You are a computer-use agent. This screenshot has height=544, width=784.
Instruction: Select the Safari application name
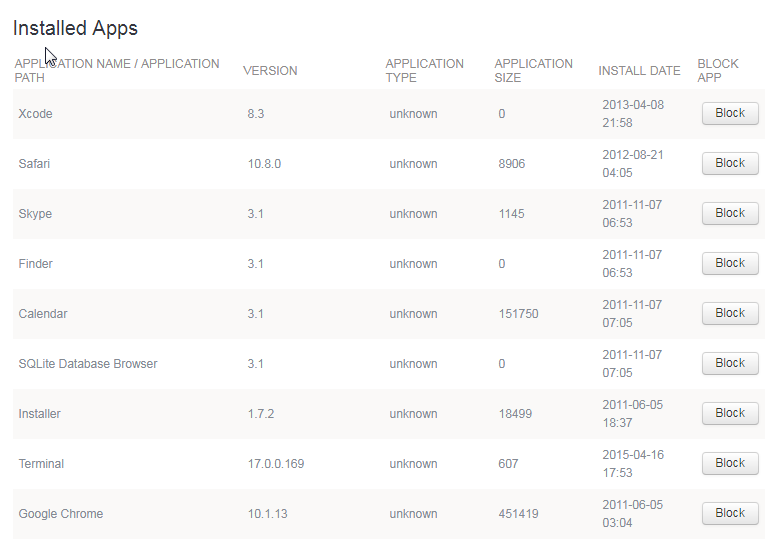click(34, 164)
